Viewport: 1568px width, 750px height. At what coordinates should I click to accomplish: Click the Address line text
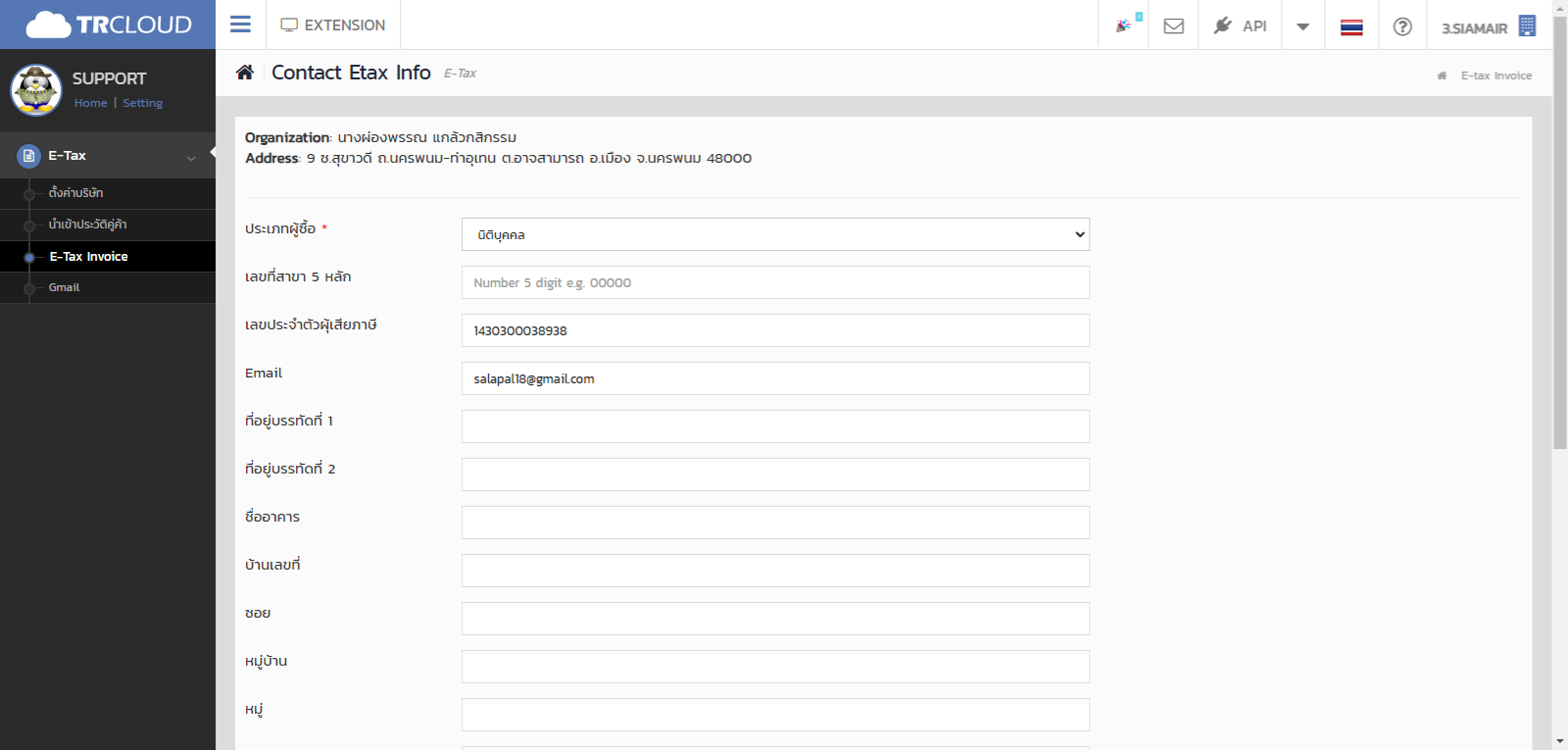coord(529,158)
